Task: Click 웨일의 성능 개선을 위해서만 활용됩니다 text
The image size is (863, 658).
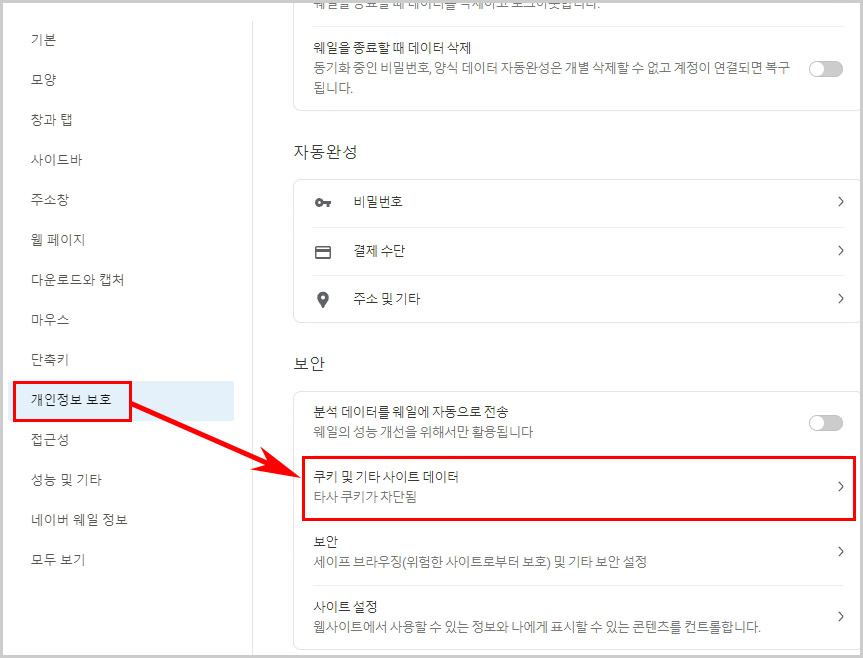Action: (423, 432)
